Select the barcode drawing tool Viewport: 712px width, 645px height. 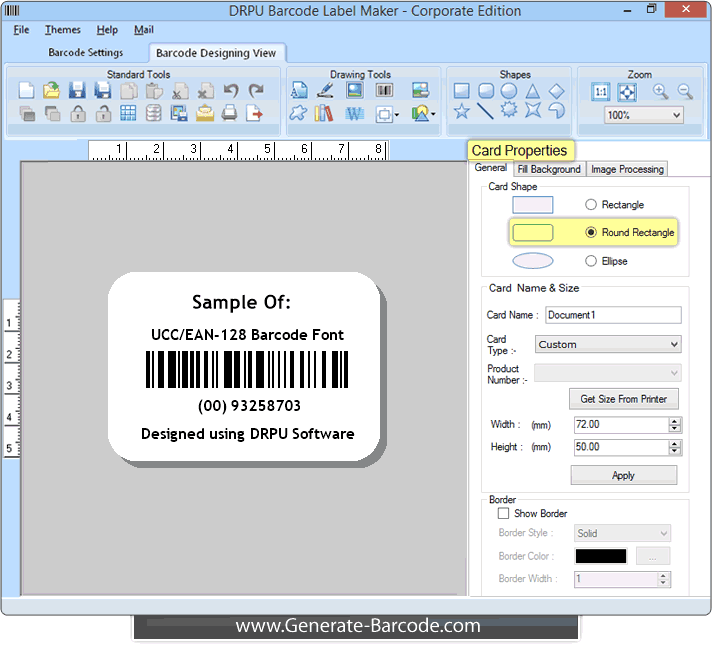pos(384,91)
